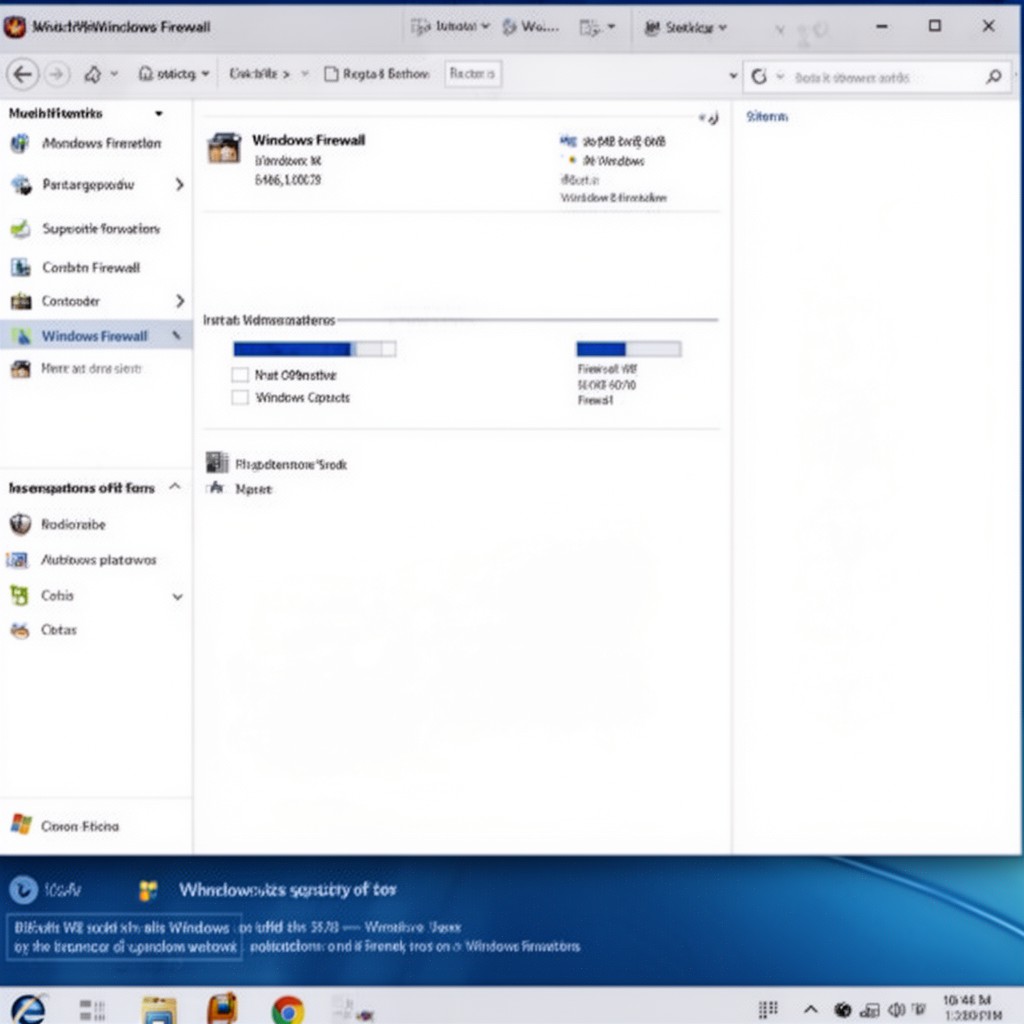
Task: Expand the Cobis chevron
Action: [177, 596]
